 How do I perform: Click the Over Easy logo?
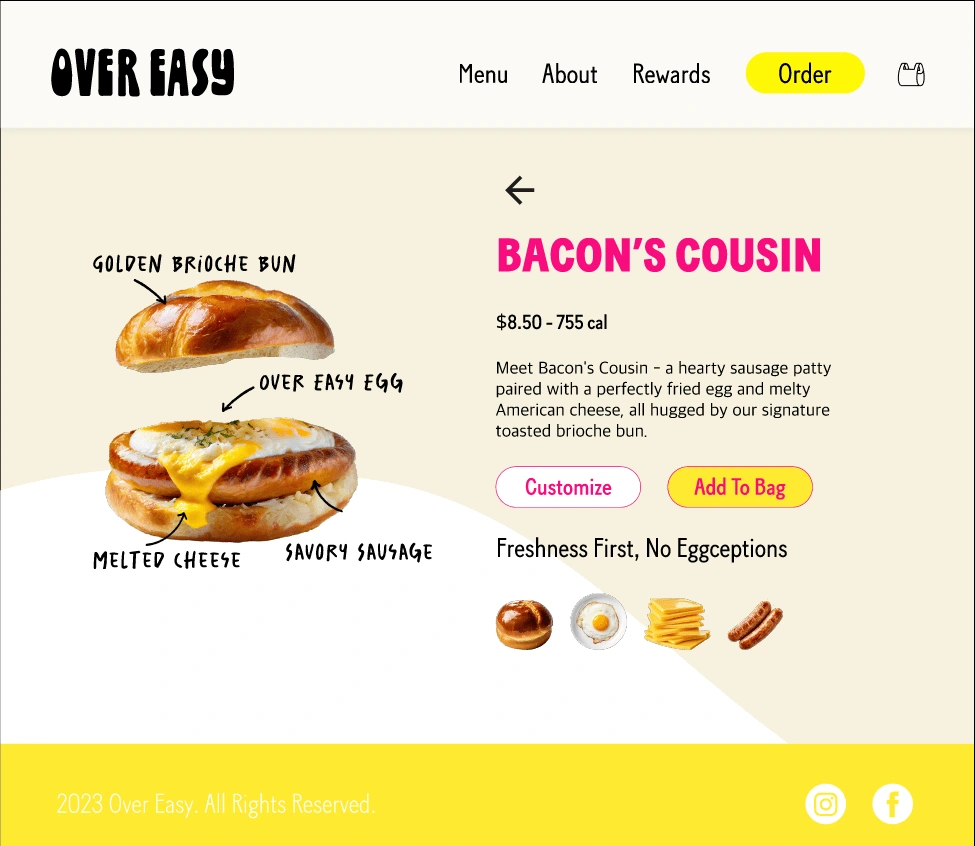pos(142,73)
